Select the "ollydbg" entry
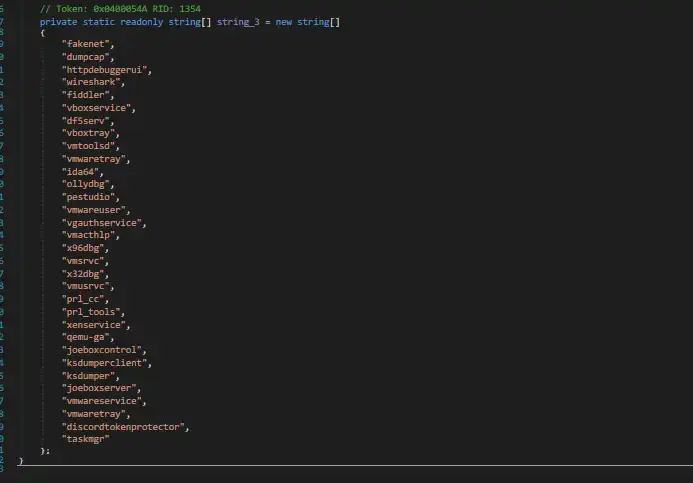The width and height of the screenshot is (693, 483). pos(86,184)
